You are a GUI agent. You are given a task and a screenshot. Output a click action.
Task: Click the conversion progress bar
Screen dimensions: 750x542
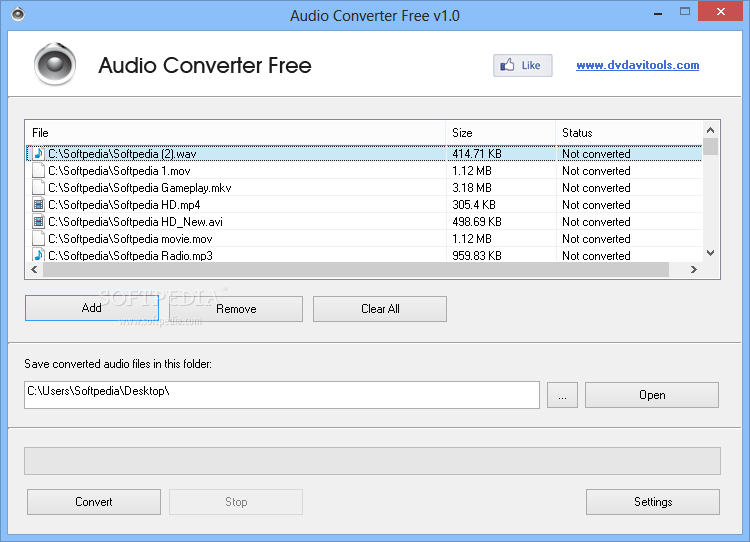[x=372, y=461]
